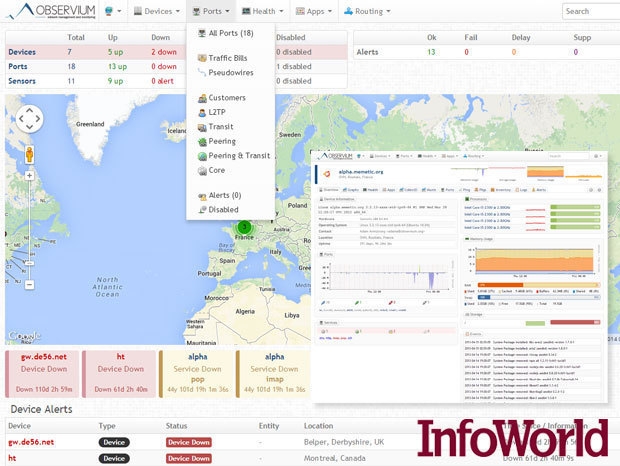
Task: Click the green cluster marker over France
Action: (x=243, y=228)
